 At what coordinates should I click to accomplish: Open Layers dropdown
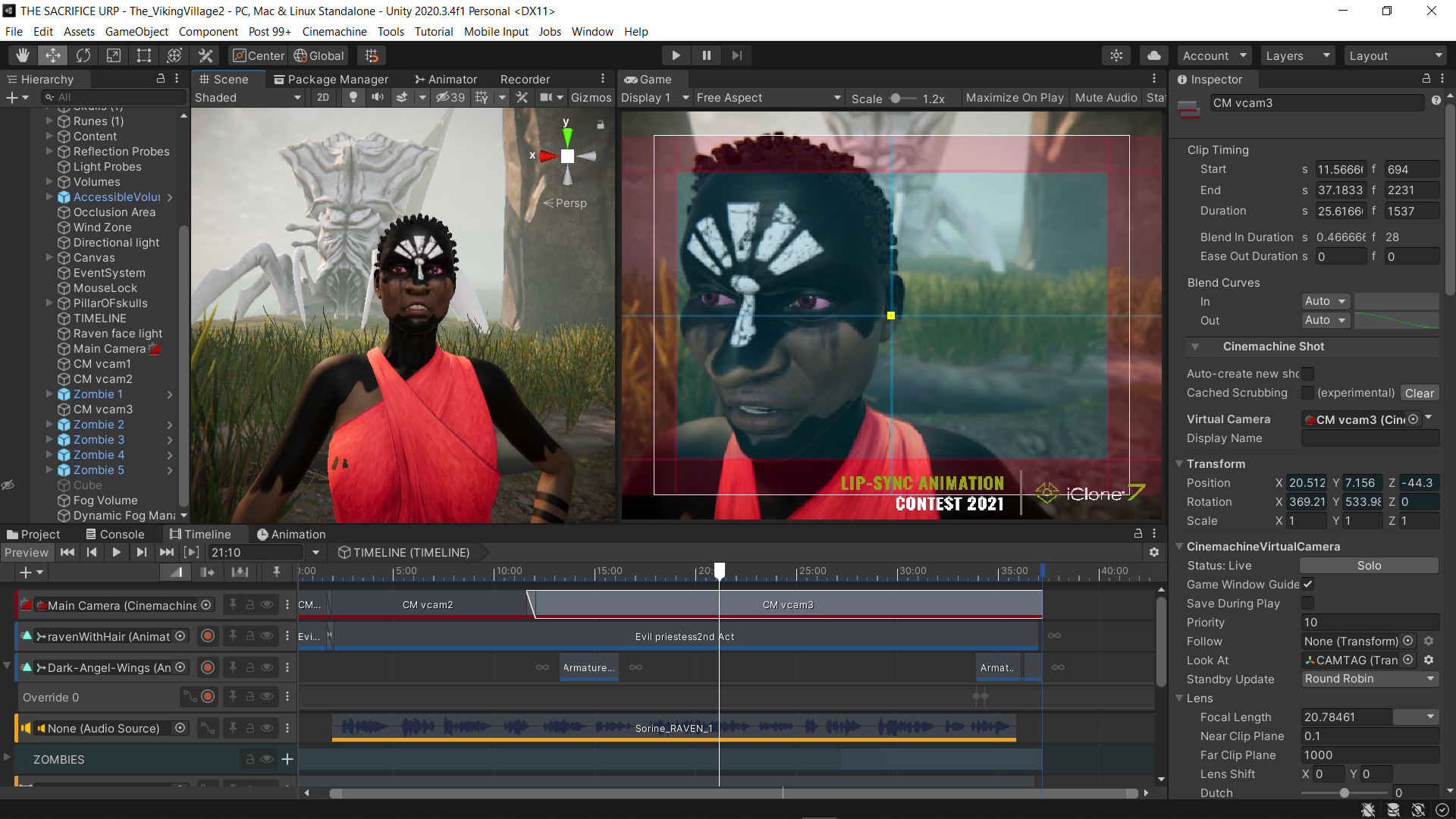pos(1298,55)
